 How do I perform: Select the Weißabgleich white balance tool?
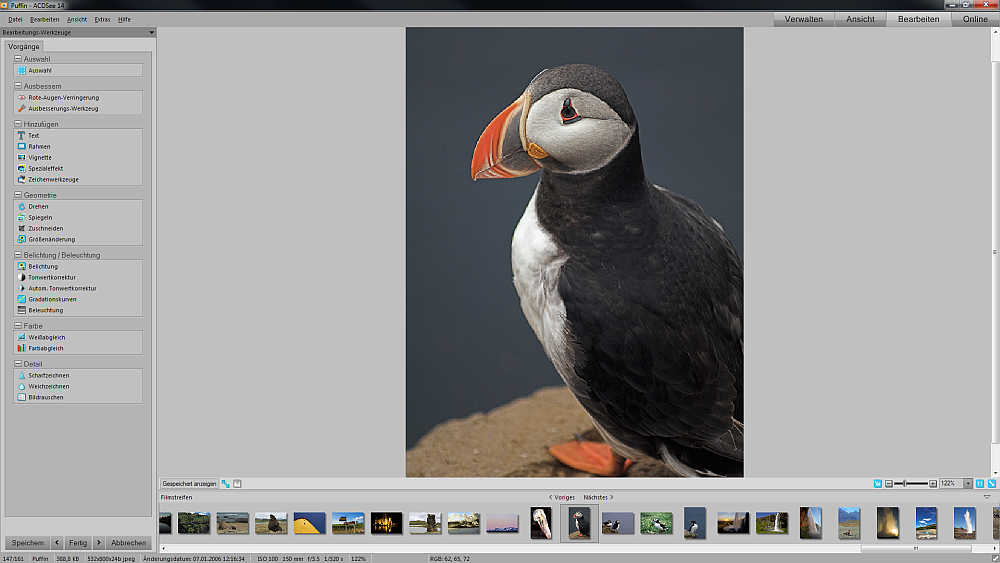point(46,337)
